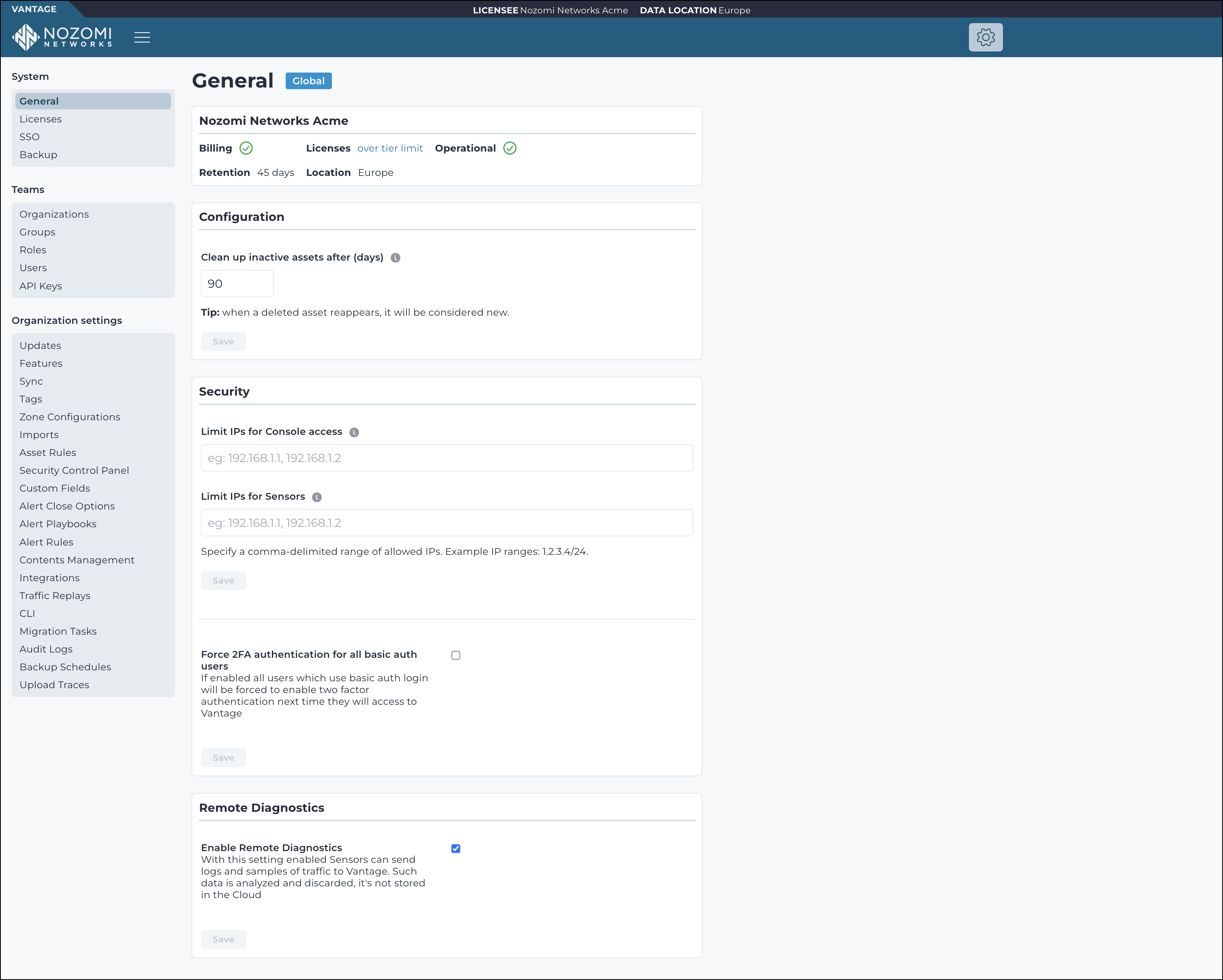Open Upload Traces
Image resolution: width=1223 pixels, height=980 pixels.
(54, 685)
